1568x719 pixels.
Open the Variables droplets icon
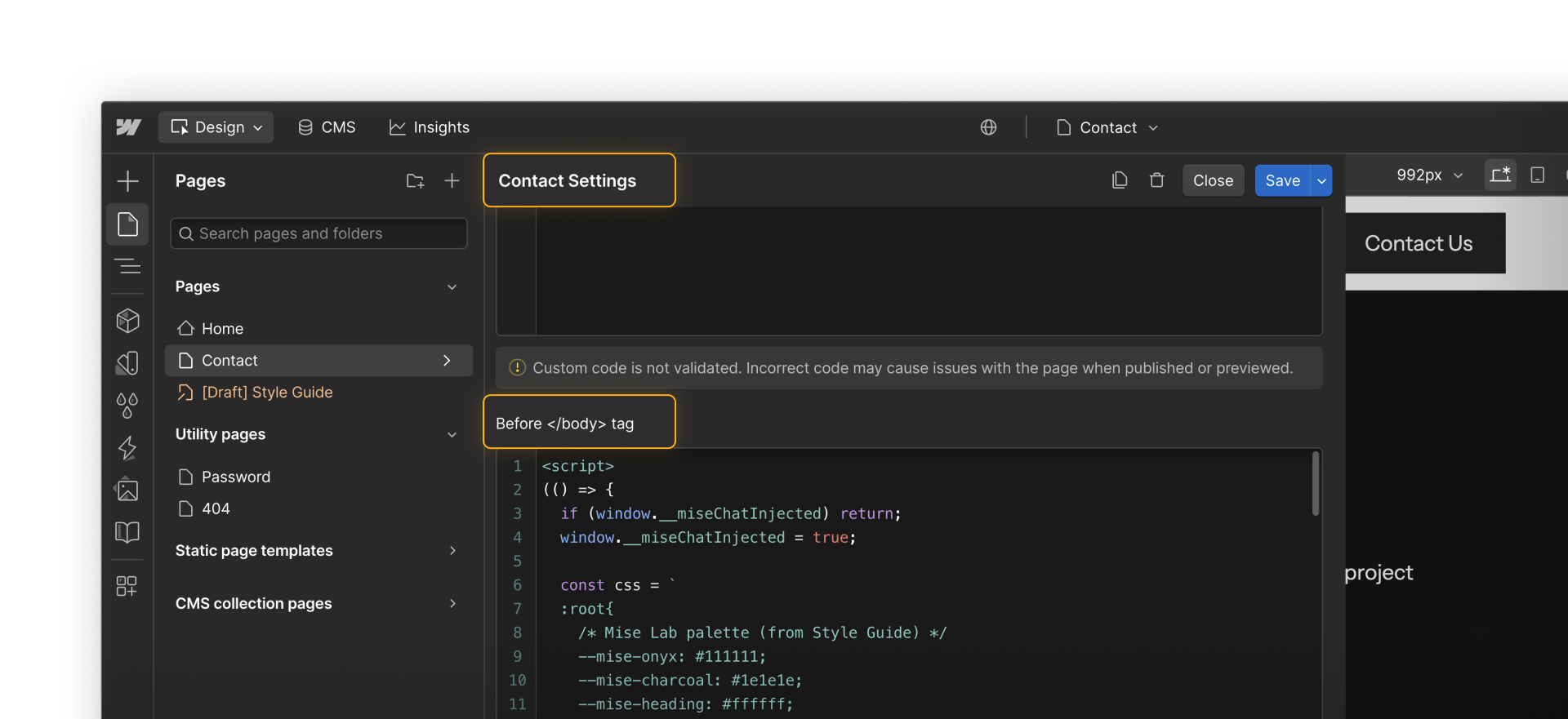point(127,406)
